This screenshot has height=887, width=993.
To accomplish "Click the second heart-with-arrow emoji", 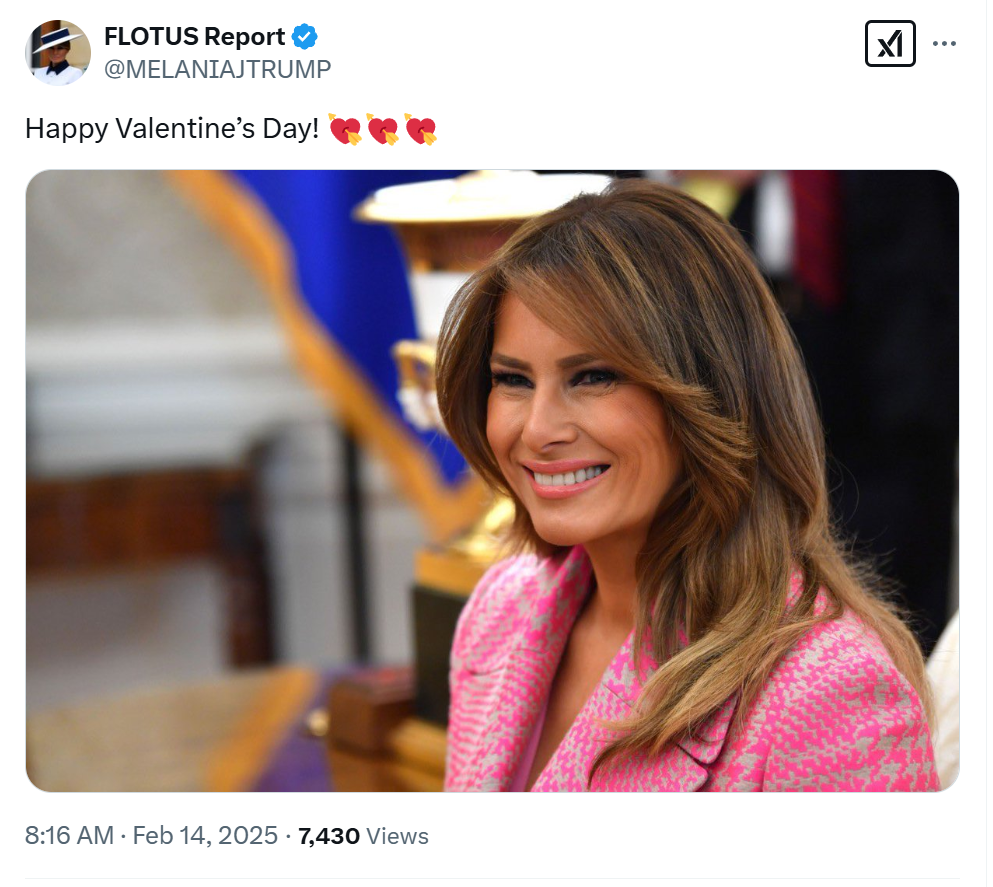I will coord(383,129).
